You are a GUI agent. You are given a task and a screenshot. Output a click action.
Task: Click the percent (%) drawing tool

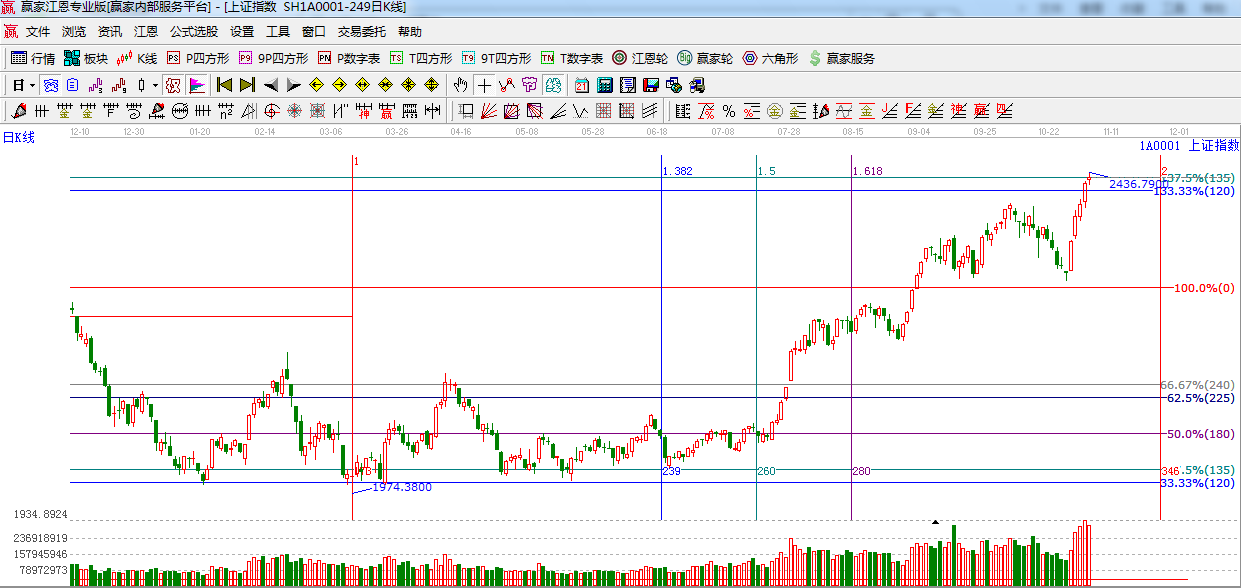pyautogui.click(x=729, y=110)
